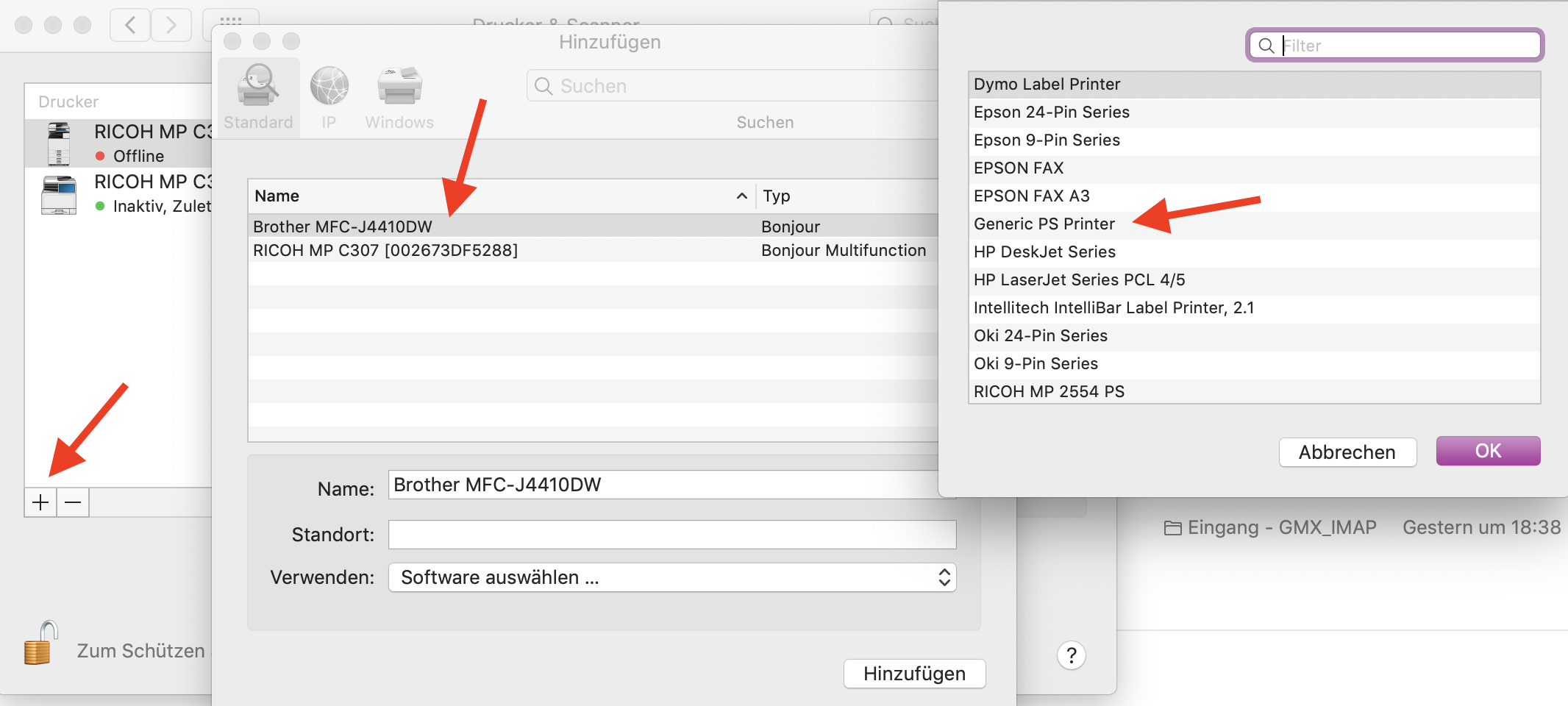
Task: Select HP DeskJet Series driver
Action: tap(1255, 252)
